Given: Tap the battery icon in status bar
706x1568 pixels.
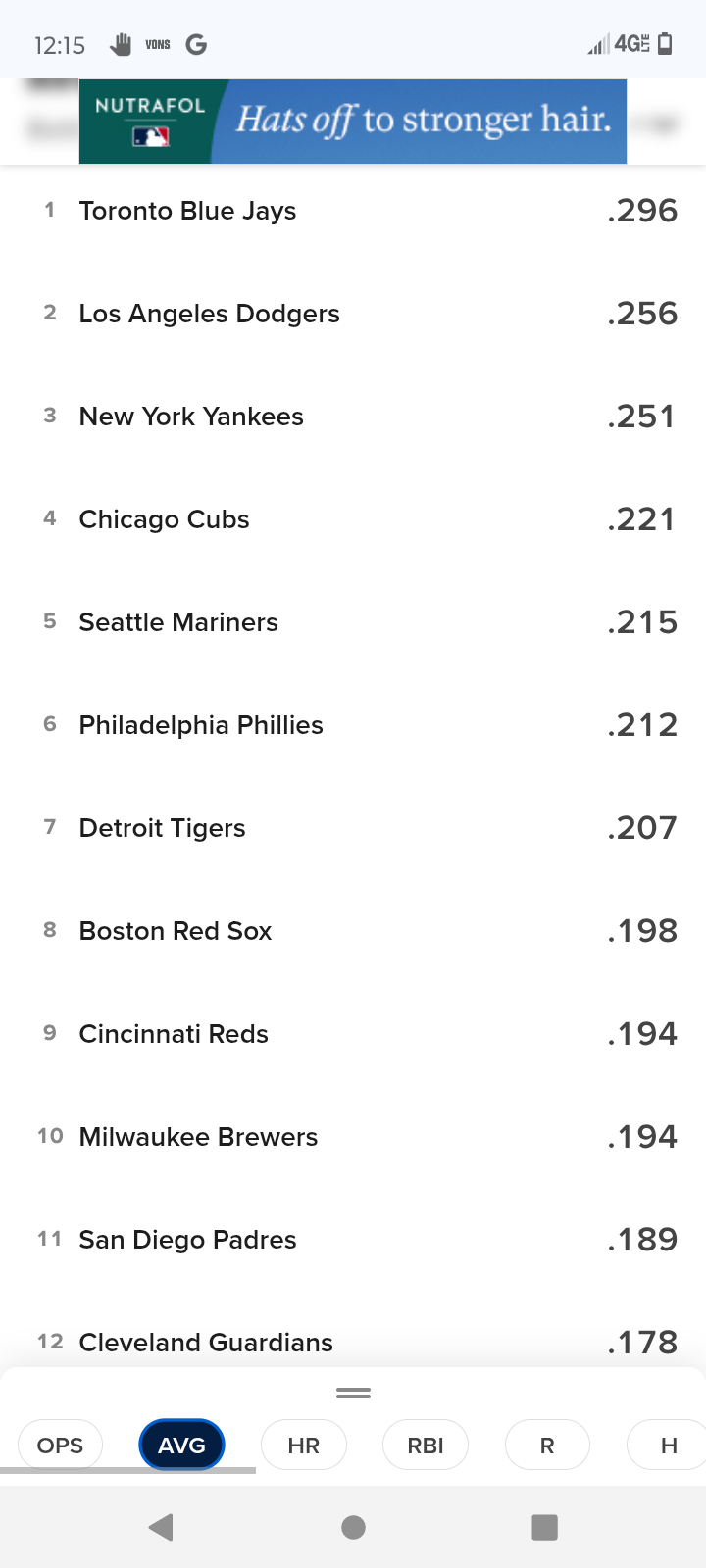Looking at the screenshot, I should 665,44.
